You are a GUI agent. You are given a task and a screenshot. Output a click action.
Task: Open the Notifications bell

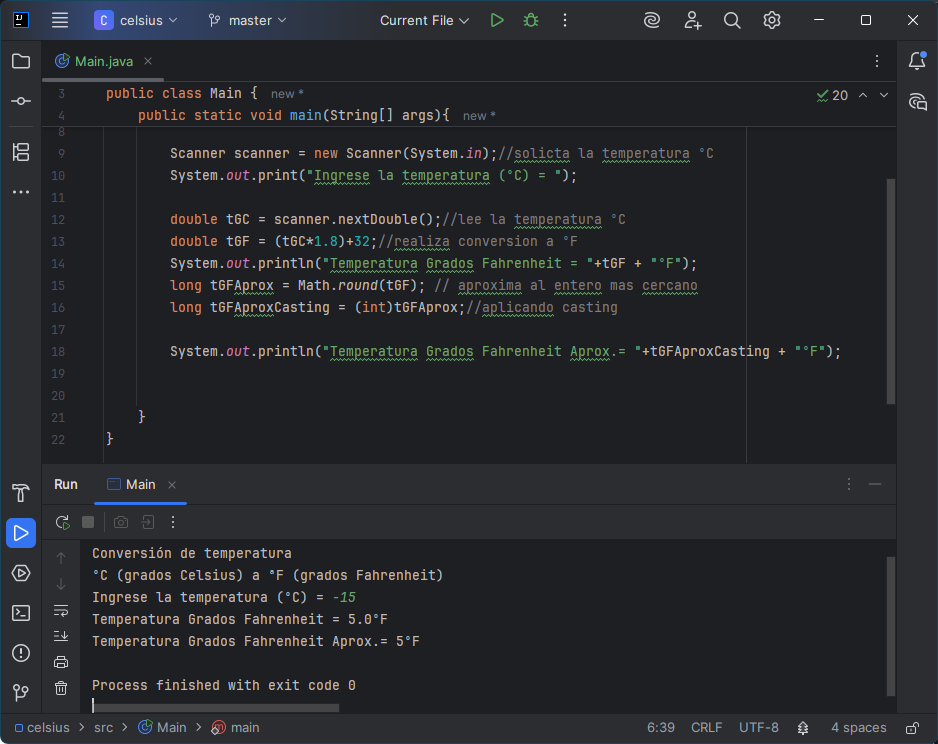coord(917,60)
